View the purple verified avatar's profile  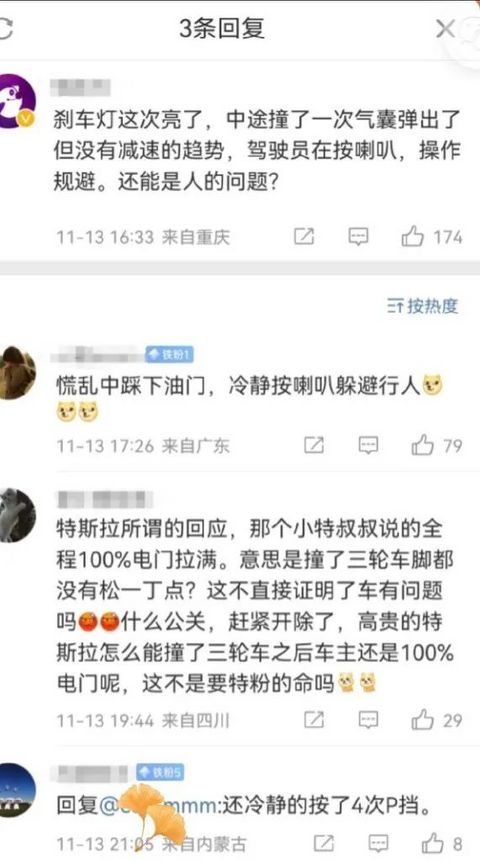tap(16, 102)
